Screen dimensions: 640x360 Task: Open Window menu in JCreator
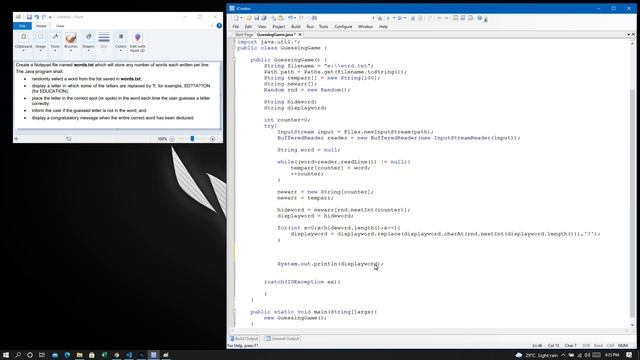click(365, 27)
